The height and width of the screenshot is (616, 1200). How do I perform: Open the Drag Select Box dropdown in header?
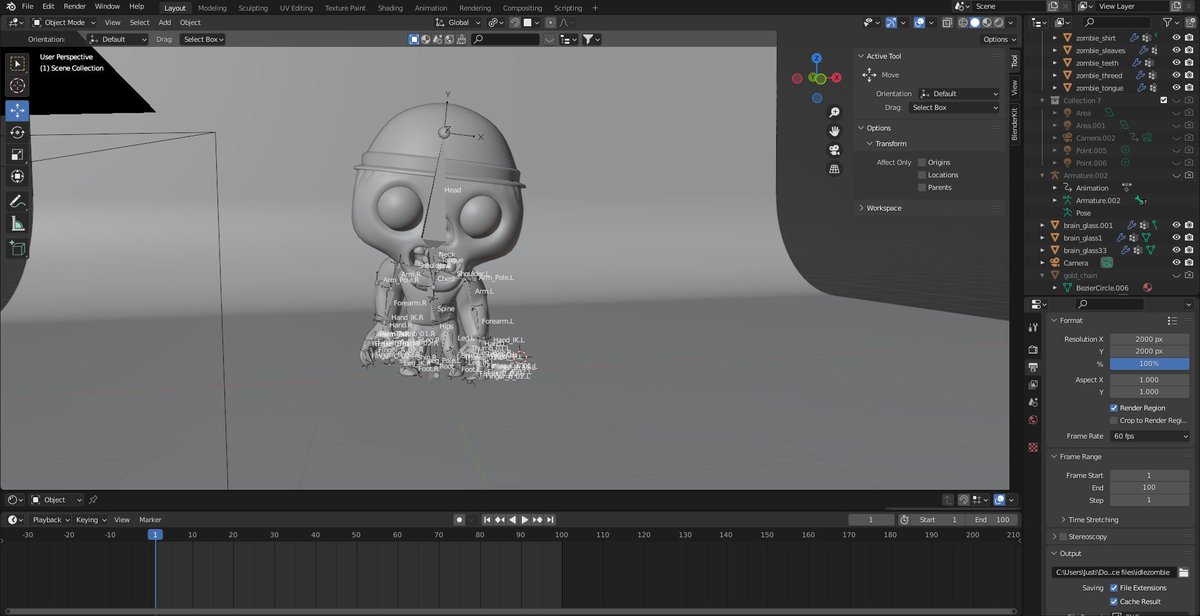pyautogui.click(x=203, y=39)
